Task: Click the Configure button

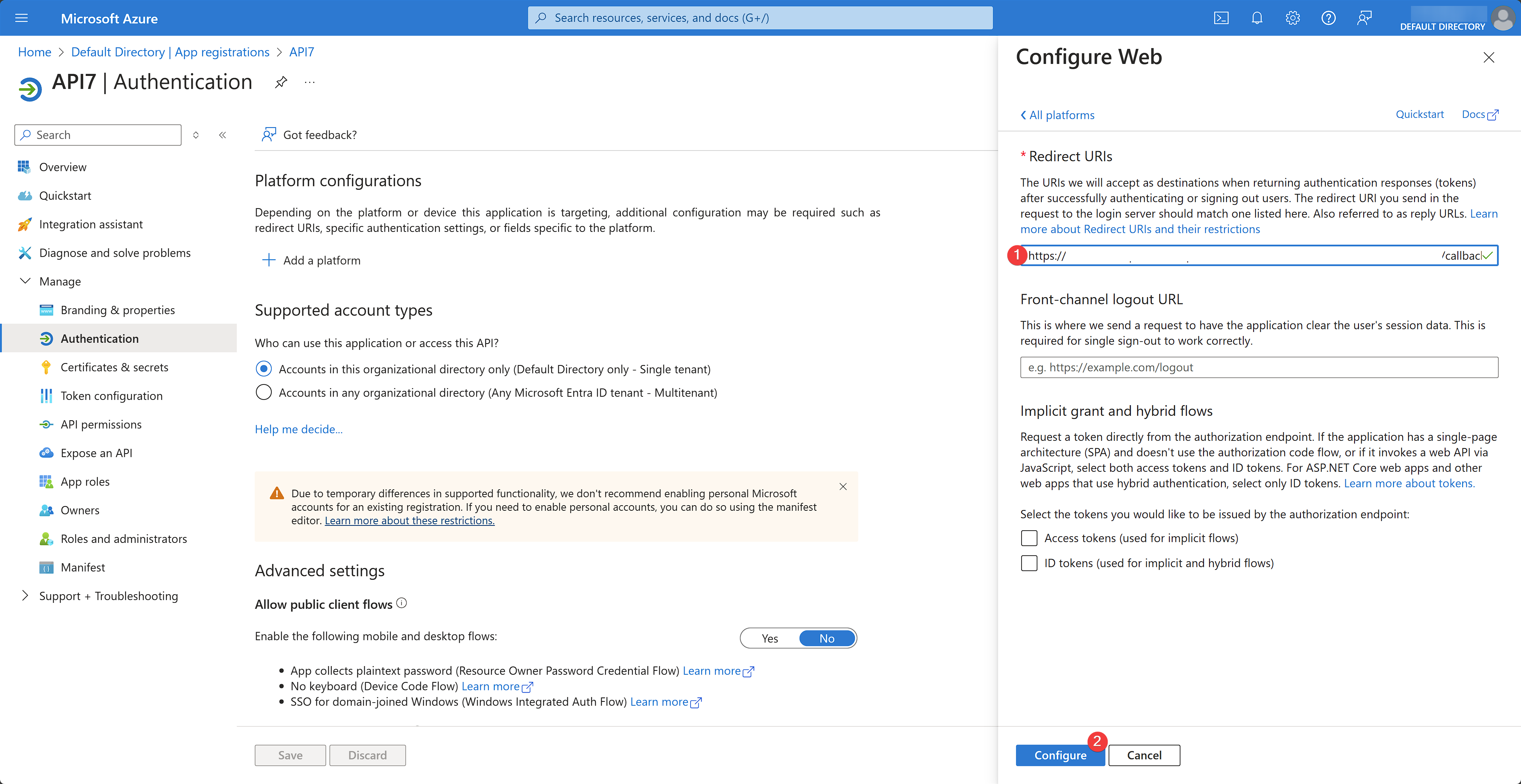Action: (1060, 755)
